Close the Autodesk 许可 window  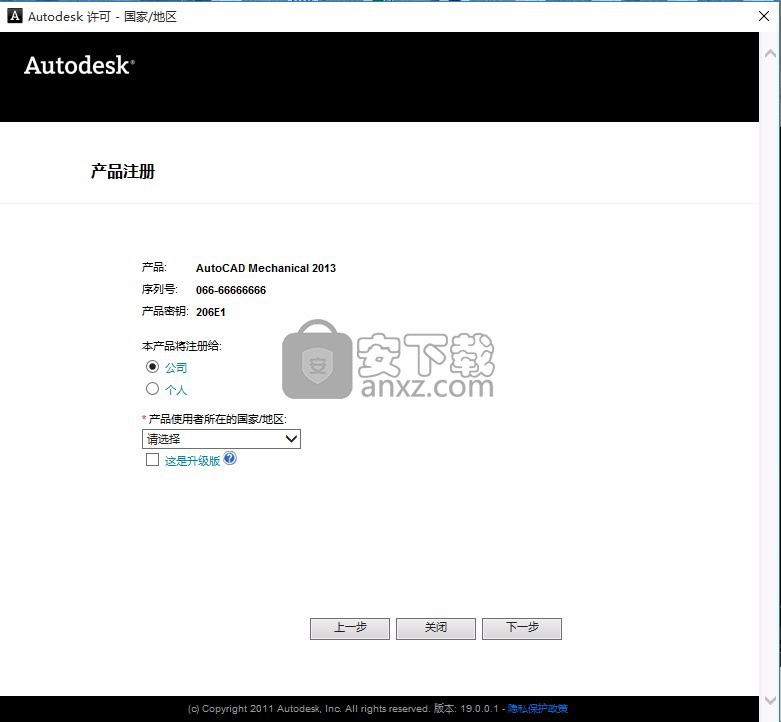click(x=764, y=16)
